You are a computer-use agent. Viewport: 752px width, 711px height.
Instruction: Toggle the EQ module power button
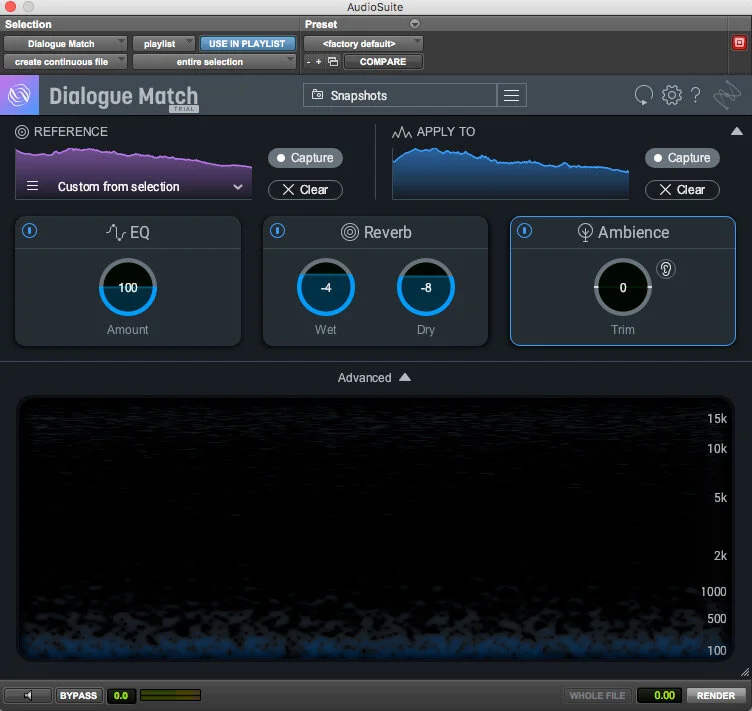coord(30,231)
